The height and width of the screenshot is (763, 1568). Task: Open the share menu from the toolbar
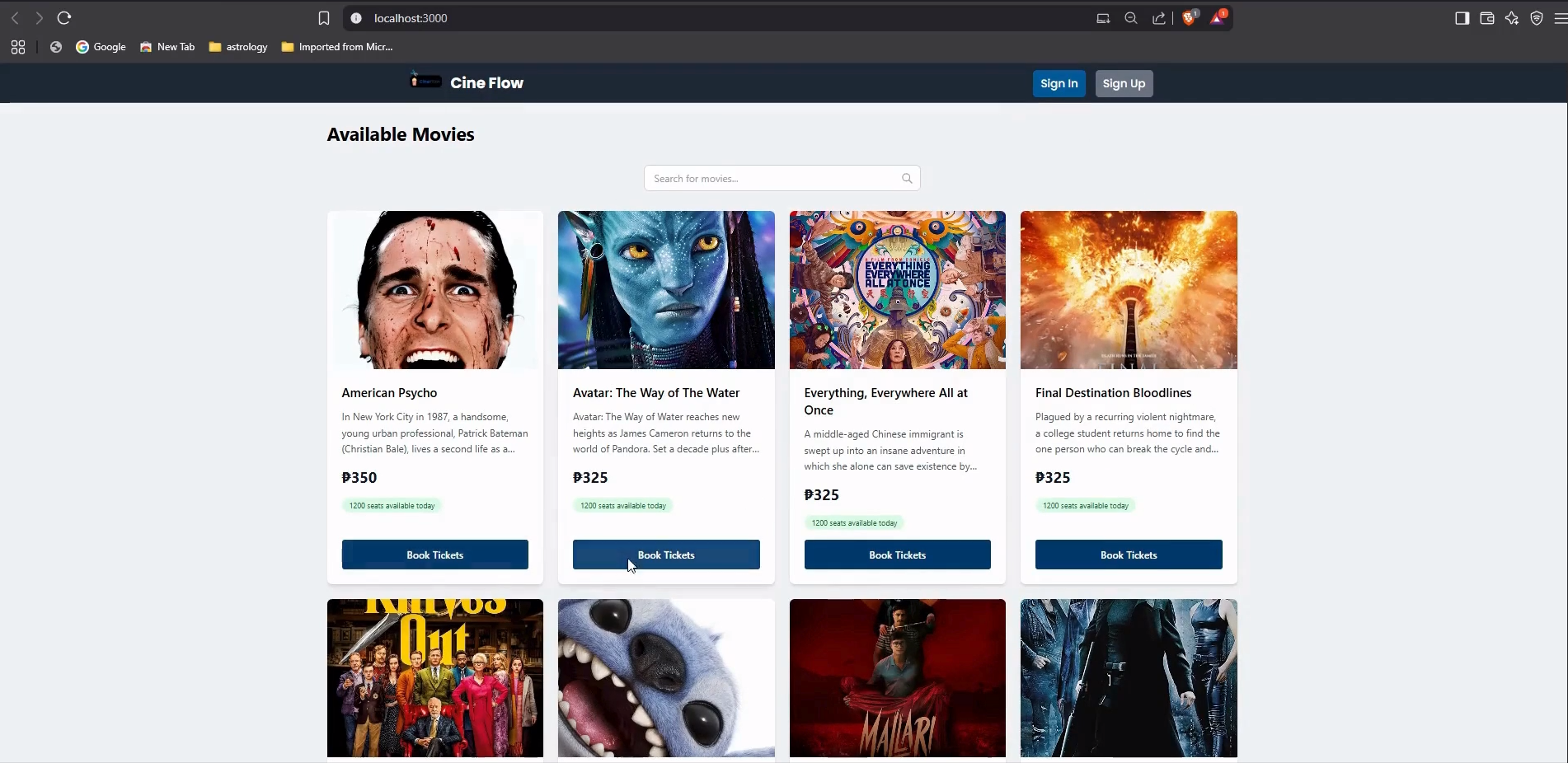pos(1158,18)
